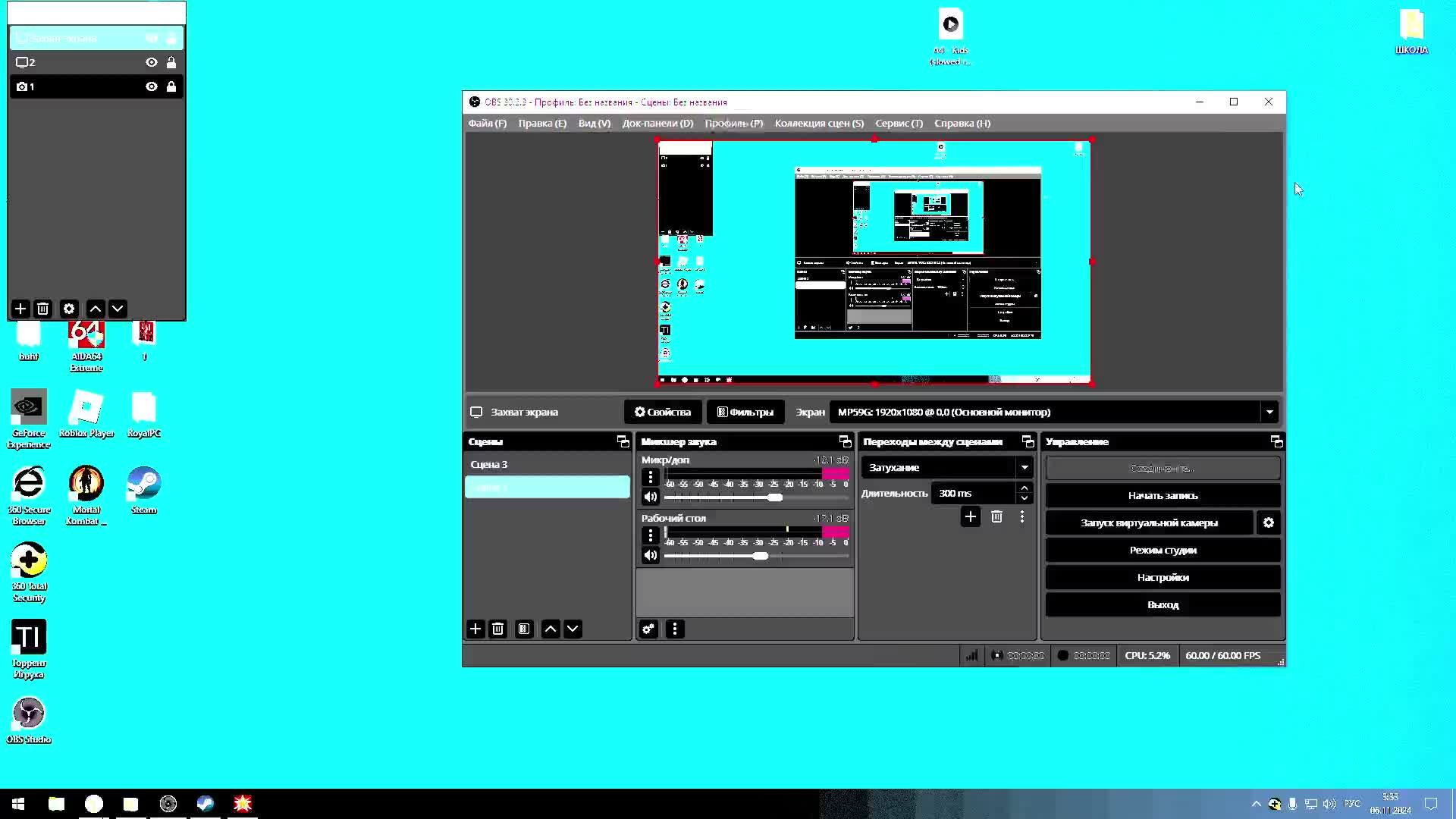Open audio mixer advanced settings gear
The width and height of the screenshot is (1456, 819).
point(648,629)
